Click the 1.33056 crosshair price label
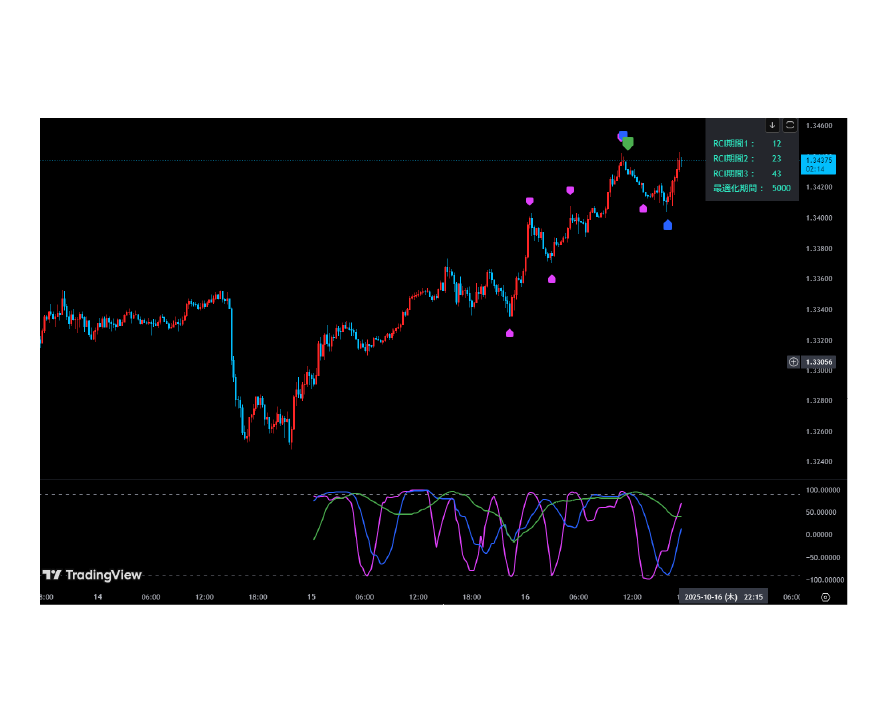Viewport: 887px width, 723px height. (819, 362)
